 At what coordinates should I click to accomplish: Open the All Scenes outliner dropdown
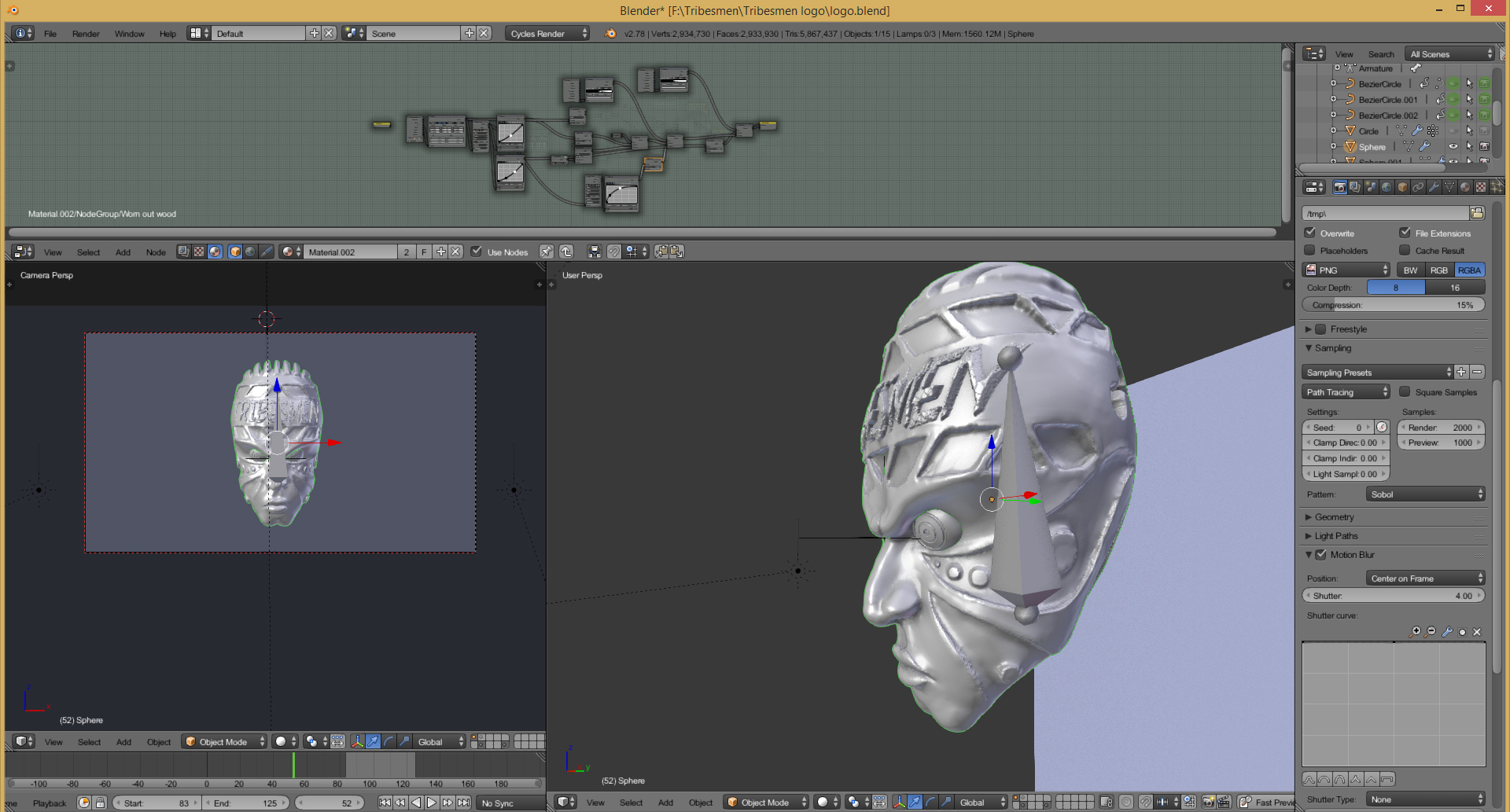(1449, 53)
